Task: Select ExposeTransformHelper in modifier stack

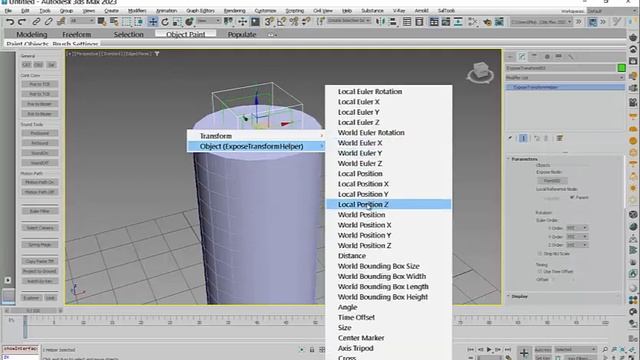Action: pyautogui.click(x=565, y=87)
